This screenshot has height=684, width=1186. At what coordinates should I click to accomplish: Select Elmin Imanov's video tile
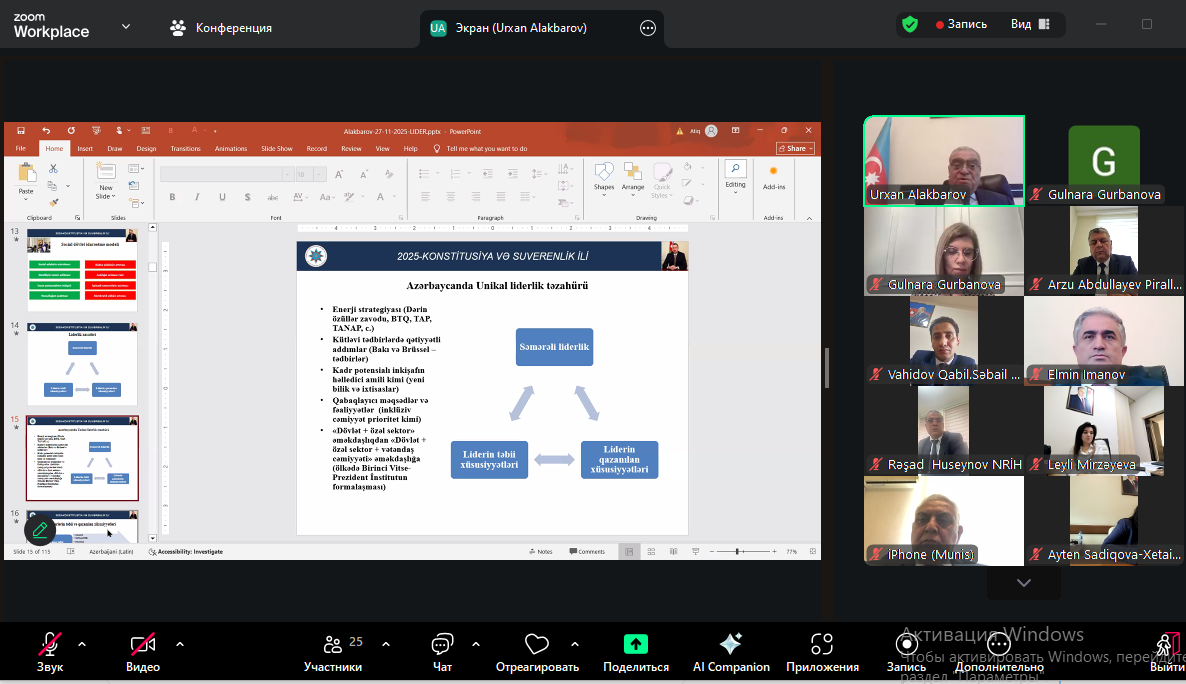point(1104,340)
